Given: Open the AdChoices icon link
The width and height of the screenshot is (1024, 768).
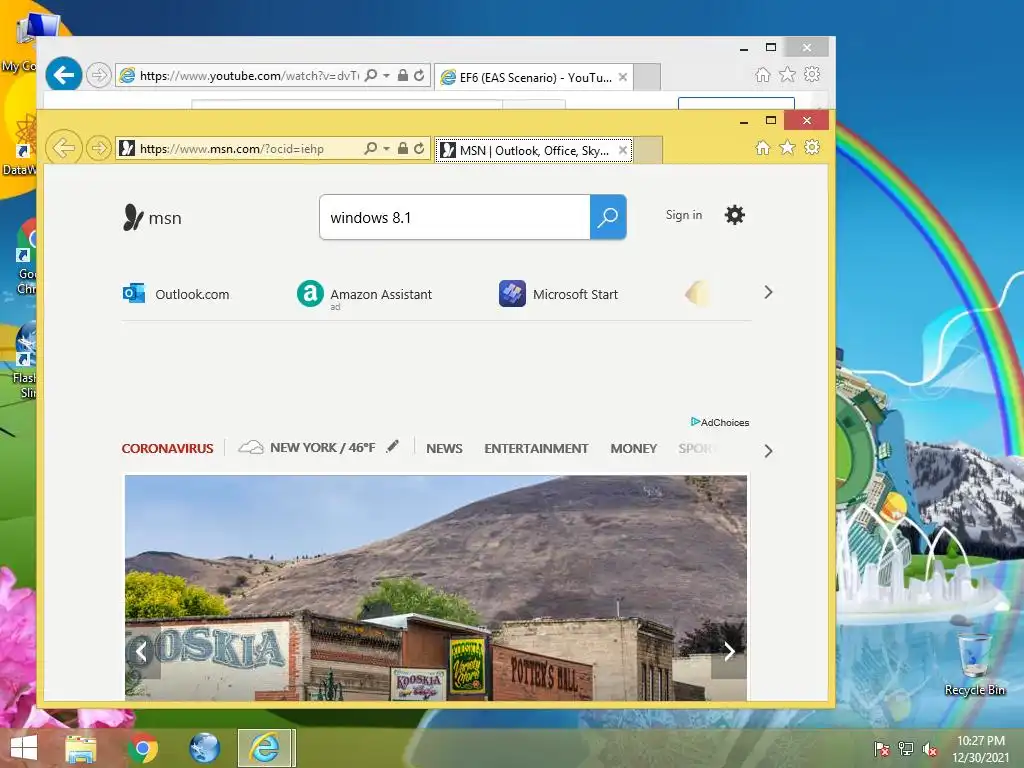Looking at the screenshot, I should tap(720, 423).
